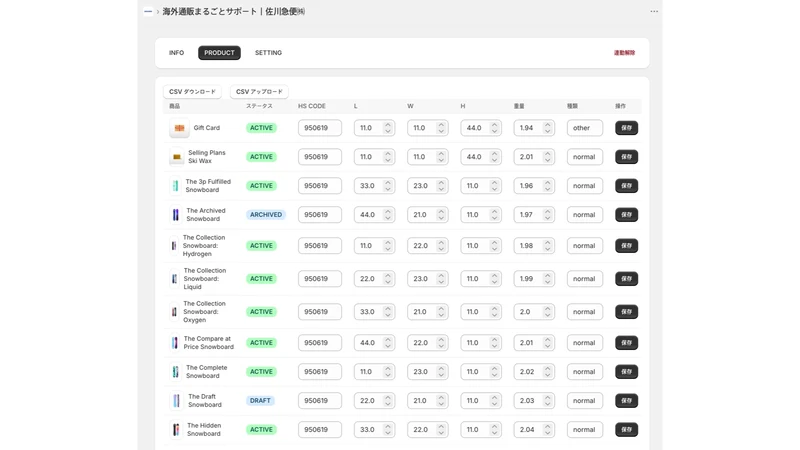Click 'The Collection Snowboard: Oxygen' name
This screenshot has height=450, width=800.
click(x=204, y=312)
